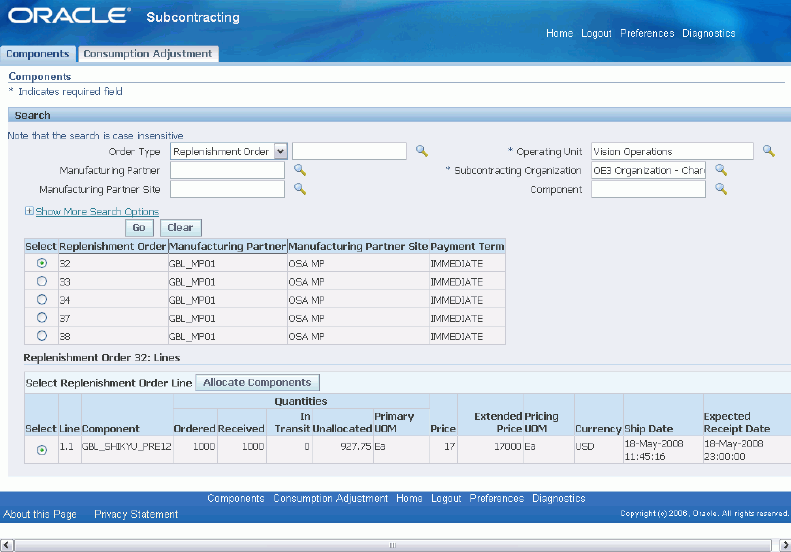Screen dimensions: 791x552
Task: Click the footer Diagnostics link
Action: (559, 498)
